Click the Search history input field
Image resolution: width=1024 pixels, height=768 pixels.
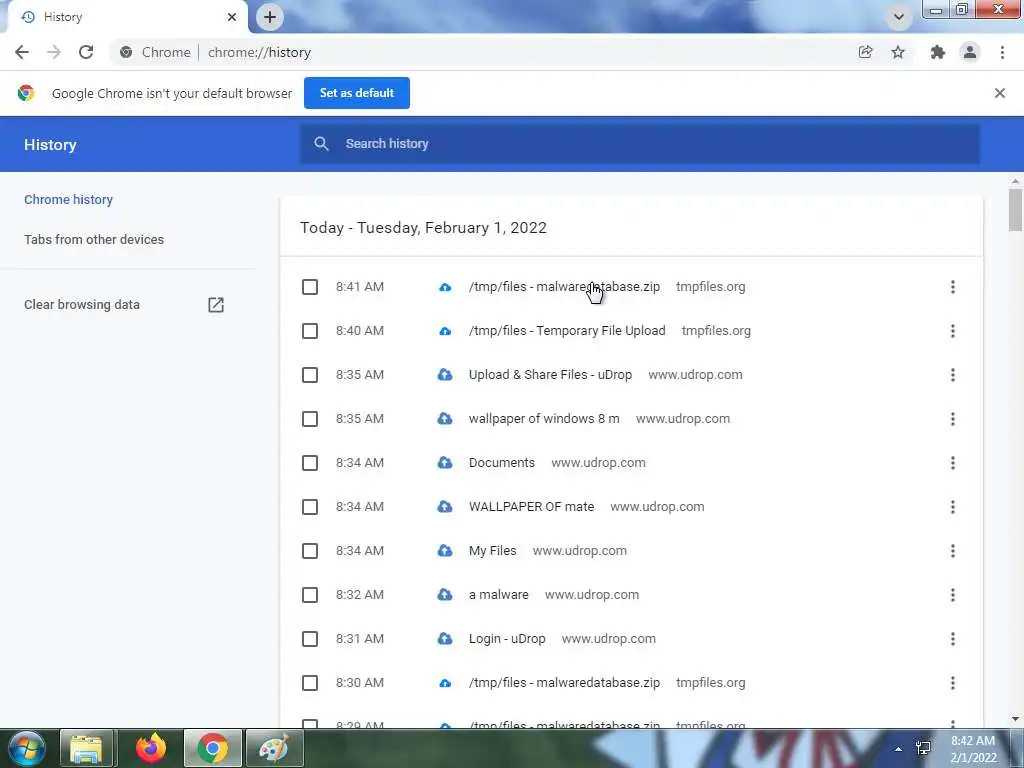(639, 144)
